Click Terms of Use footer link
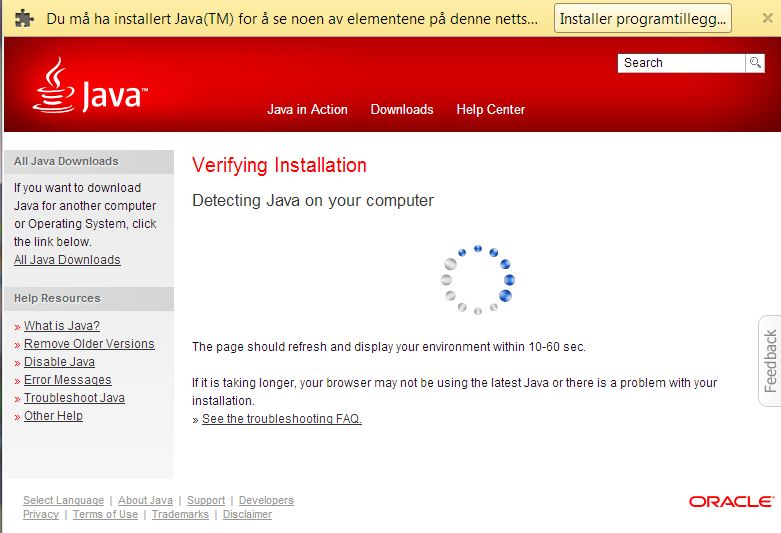Image resolution: width=781 pixels, height=533 pixels. (106, 514)
